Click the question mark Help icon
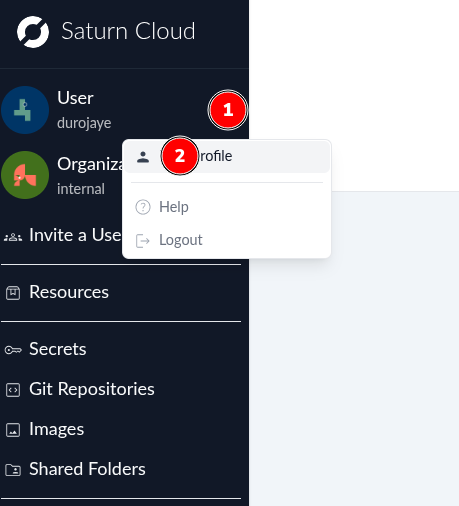The width and height of the screenshot is (459, 506). pos(143,207)
